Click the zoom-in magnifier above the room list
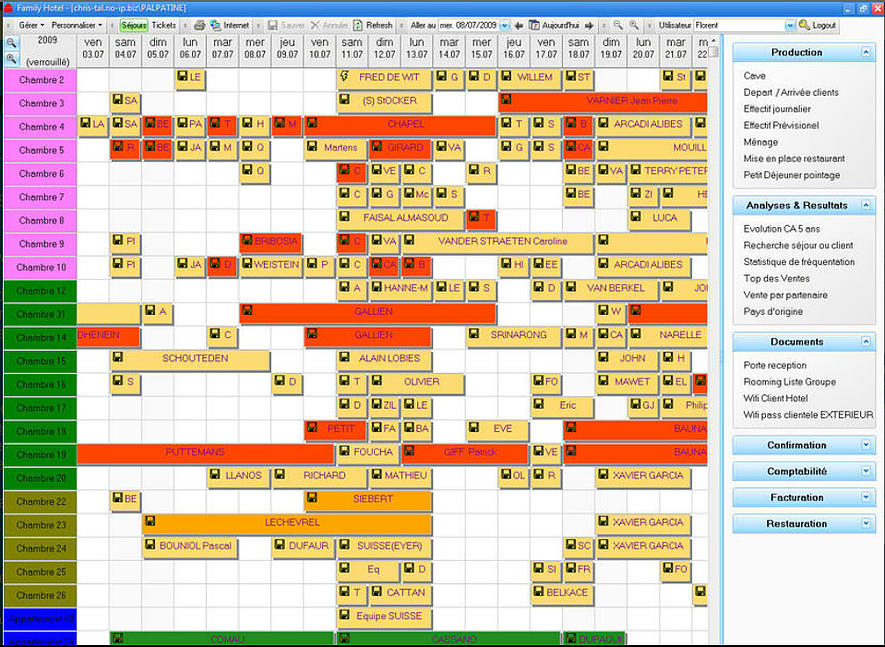This screenshot has width=885, height=647. [11, 43]
